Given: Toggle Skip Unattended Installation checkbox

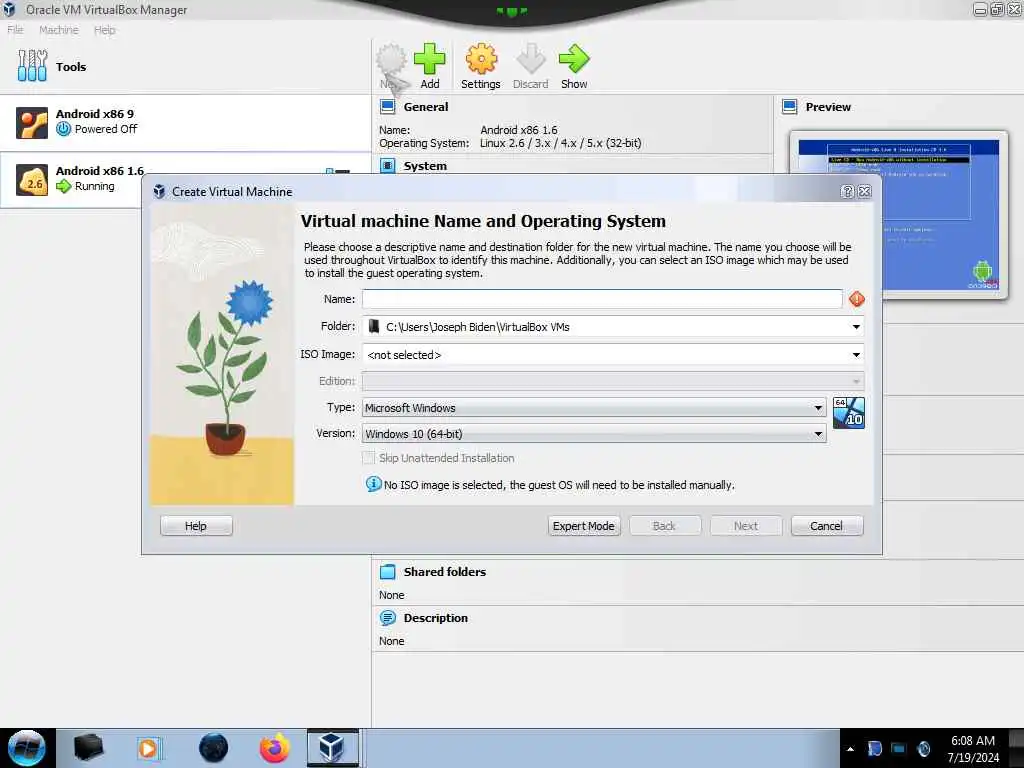Looking at the screenshot, I should coord(369,458).
